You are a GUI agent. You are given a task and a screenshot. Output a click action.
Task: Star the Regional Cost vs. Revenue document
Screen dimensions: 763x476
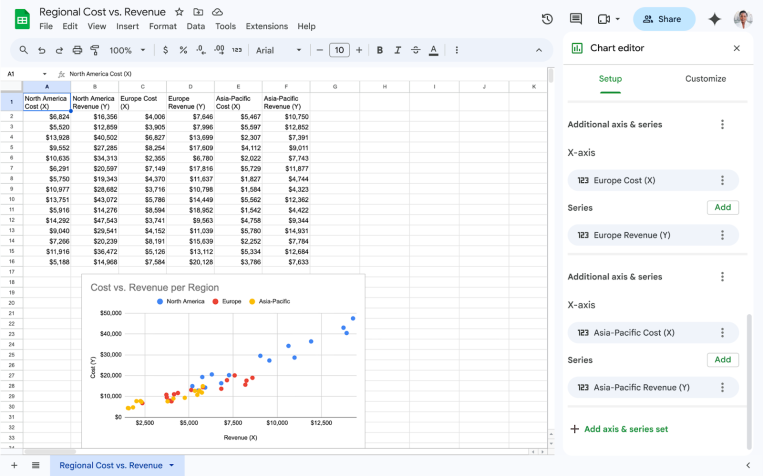pos(179,12)
